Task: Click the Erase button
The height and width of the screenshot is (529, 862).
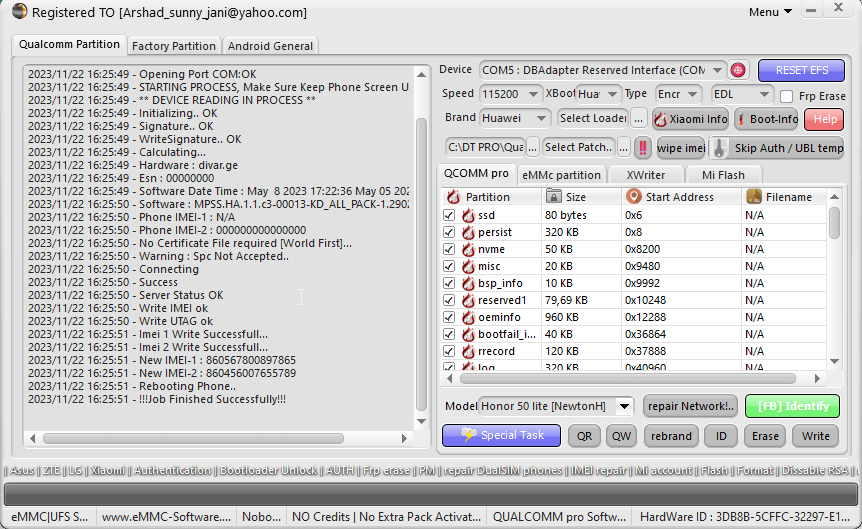Action: tap(765, 436)
